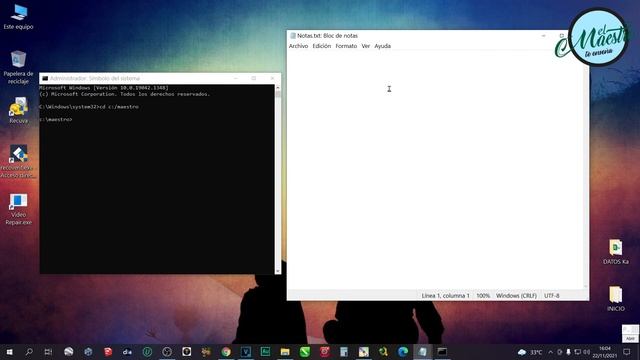Select the Papelera de reciclaje desktop icon
This screenshot has height=360, width=640.
tap(18, 67)
